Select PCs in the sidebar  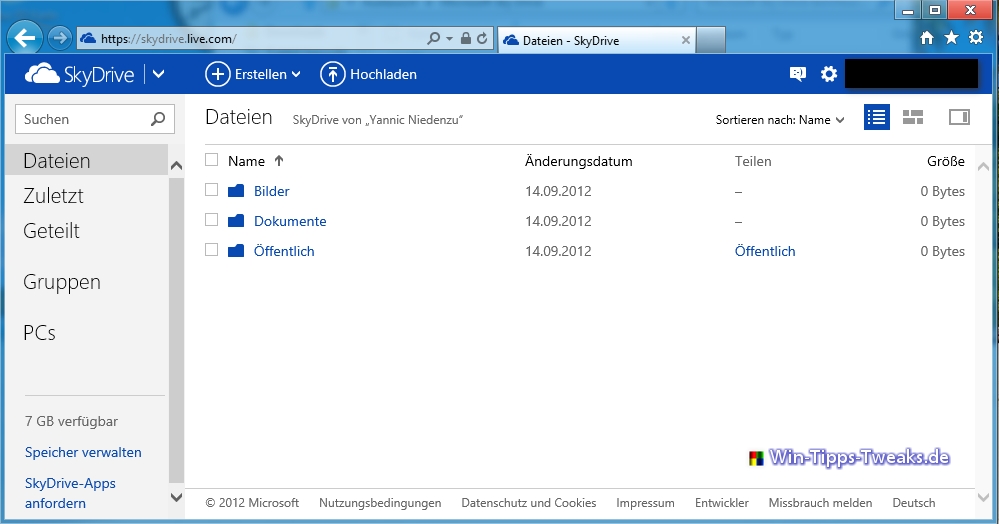point(40,333)
